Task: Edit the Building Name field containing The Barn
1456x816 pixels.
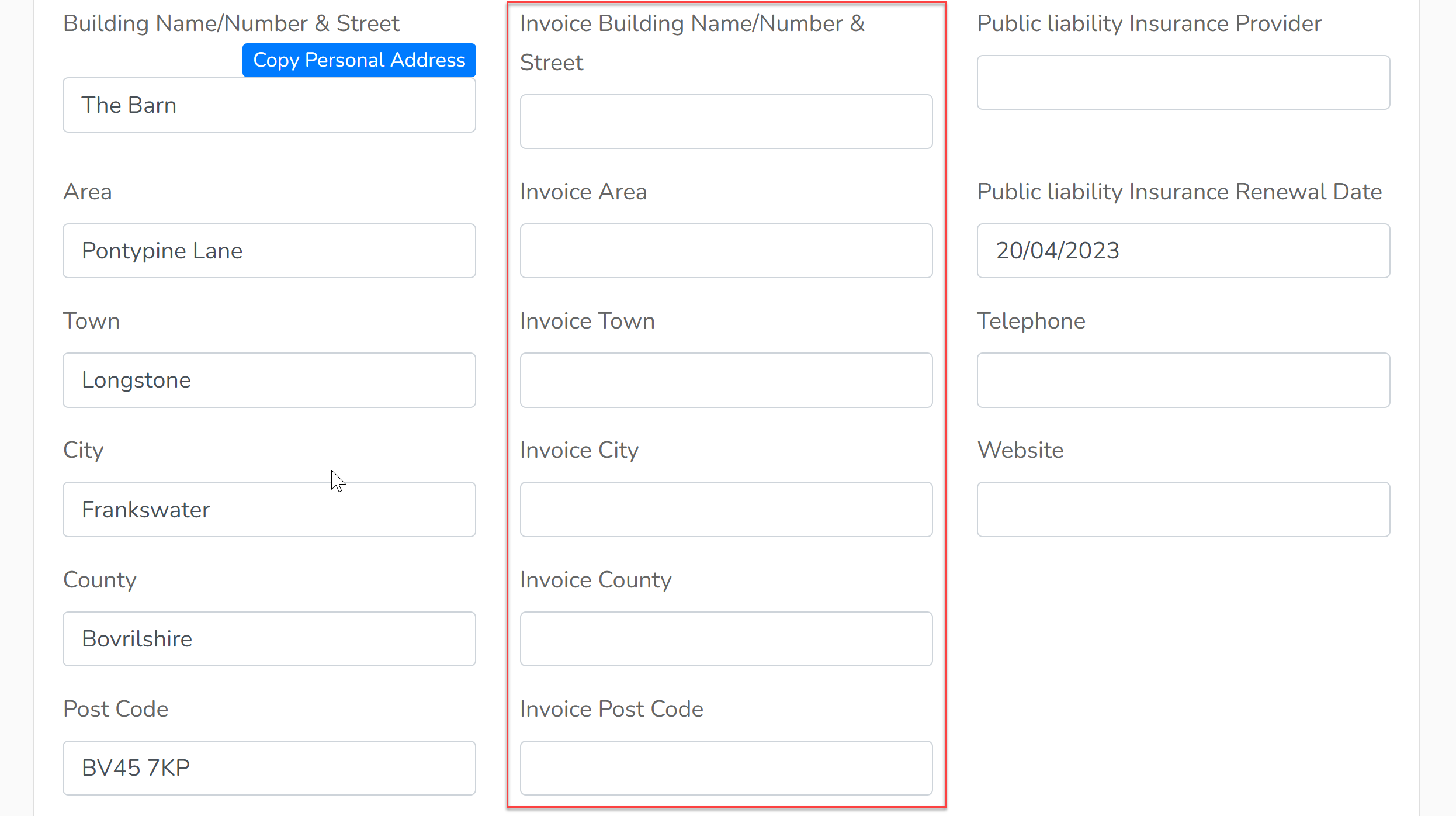Action: 269,105
